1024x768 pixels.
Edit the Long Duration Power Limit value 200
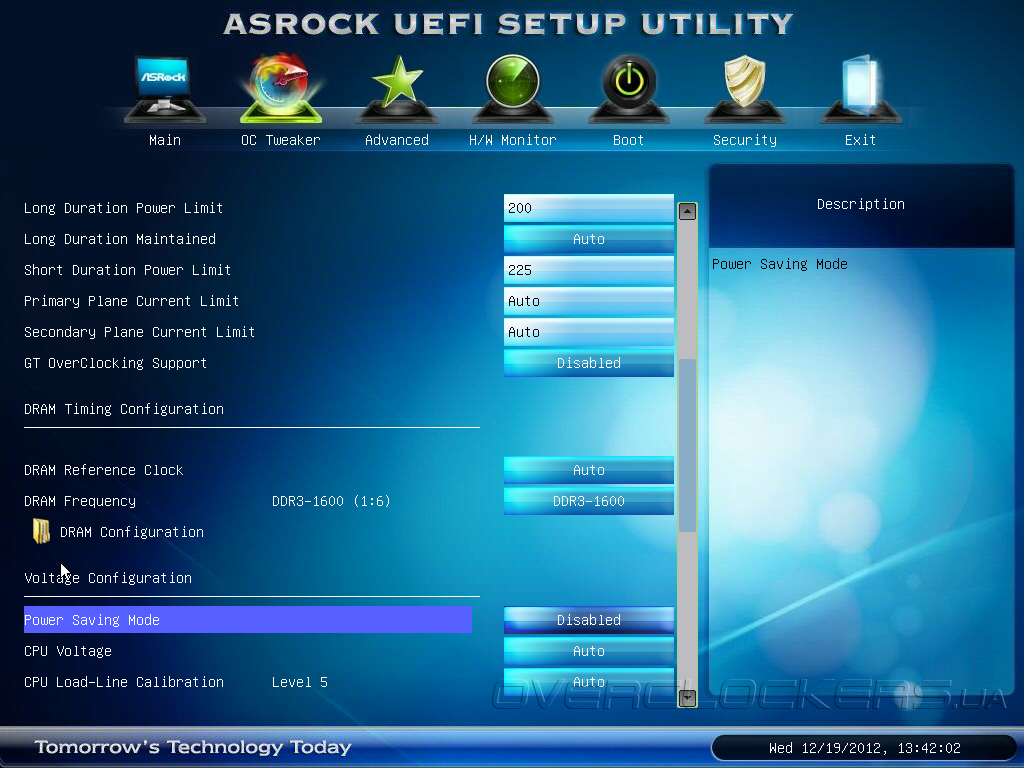[588, 208]
